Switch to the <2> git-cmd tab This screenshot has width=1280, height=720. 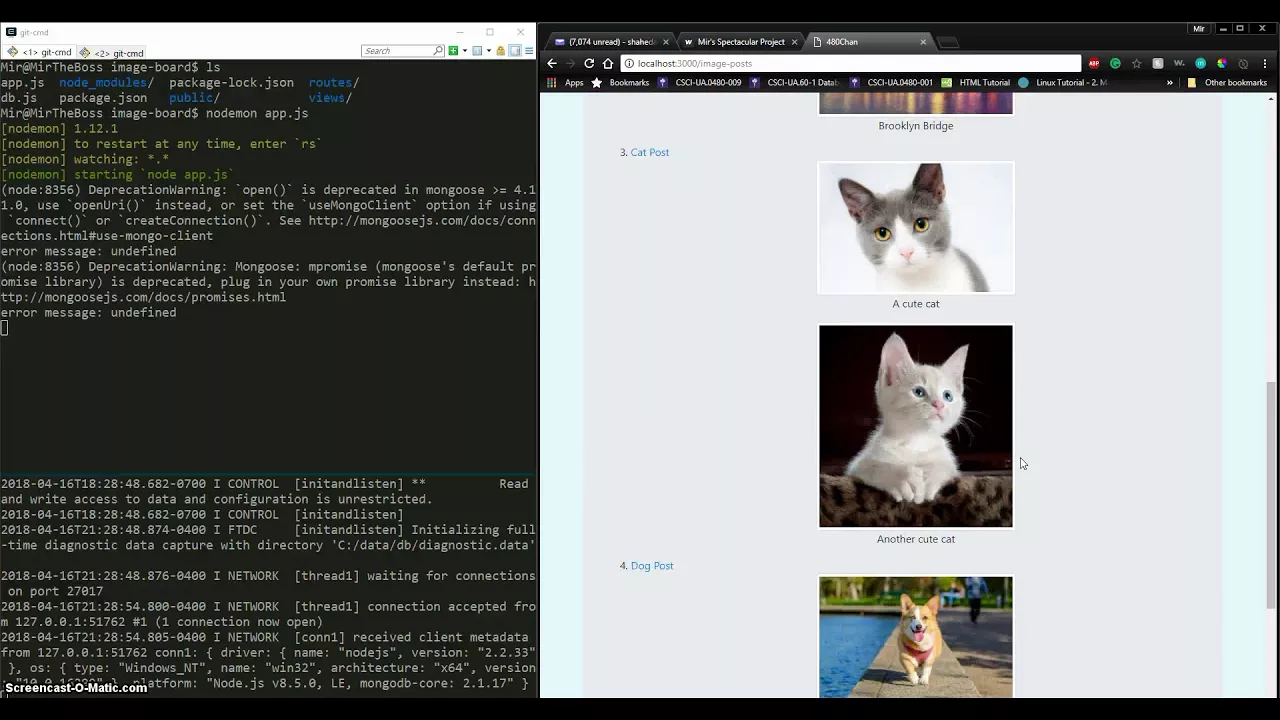pos(112,52)
